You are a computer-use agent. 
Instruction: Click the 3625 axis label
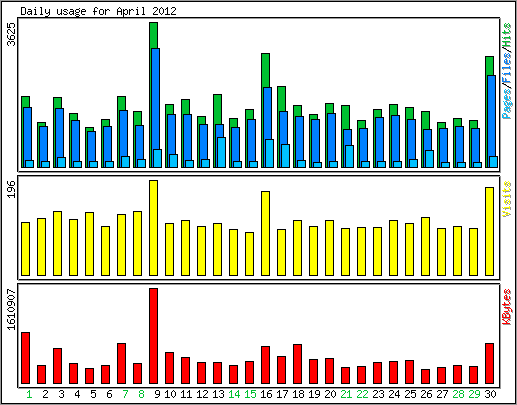click(x=12, y=34)
